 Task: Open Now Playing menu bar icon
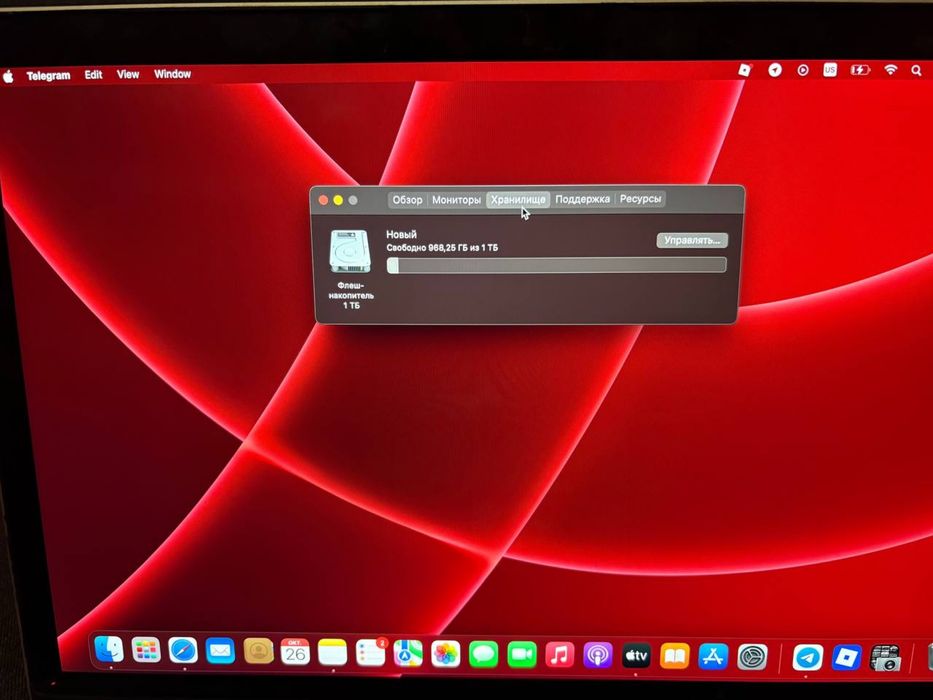tap(803, 70)
